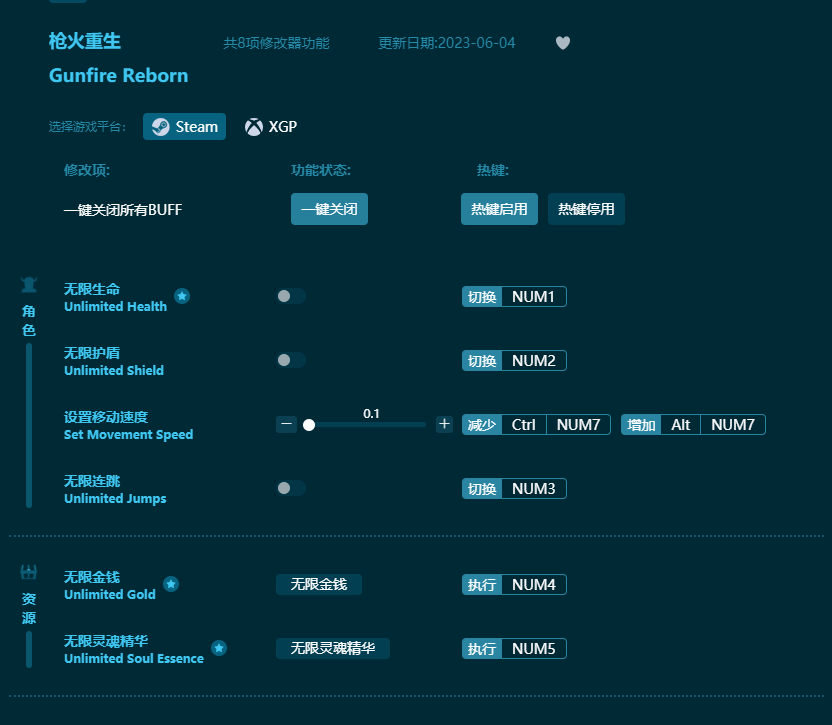This screenshot has height=725, width=832.
Task: Click the 一键关闭所有BUFF label
Action: 123,210
